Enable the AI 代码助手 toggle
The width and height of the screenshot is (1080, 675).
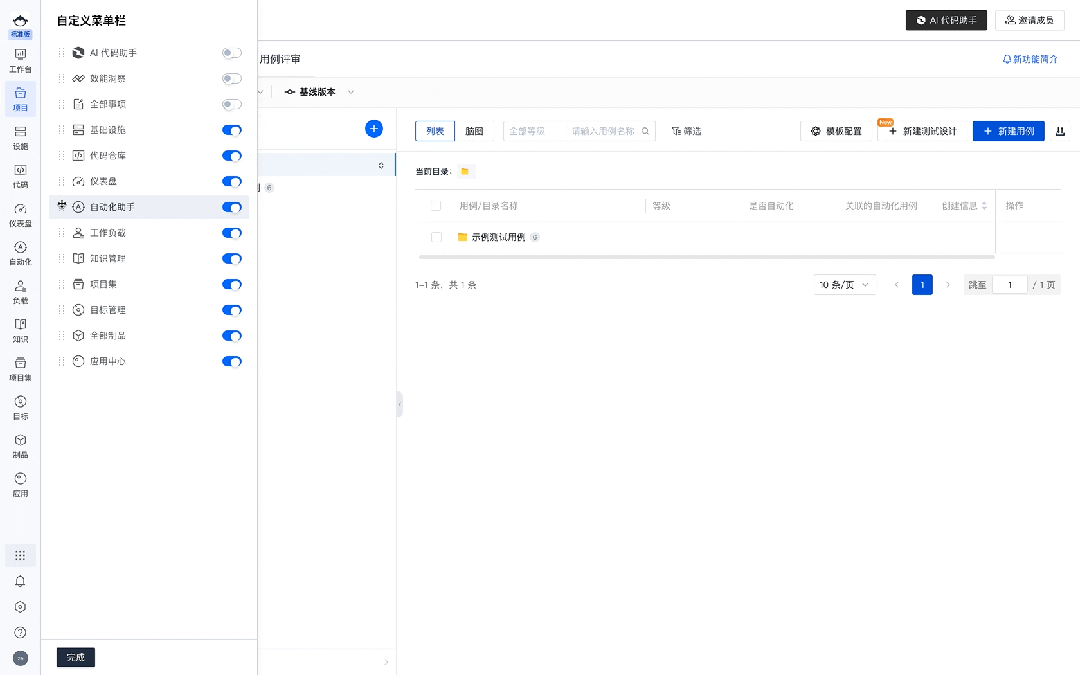(231, 53)
